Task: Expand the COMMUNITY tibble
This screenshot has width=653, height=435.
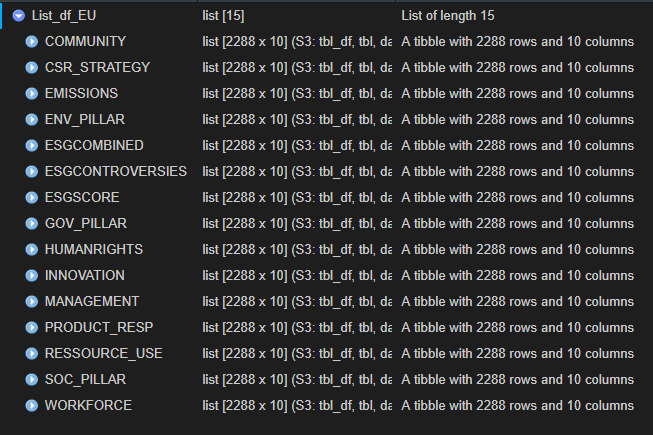Action: tap(32, 42)
